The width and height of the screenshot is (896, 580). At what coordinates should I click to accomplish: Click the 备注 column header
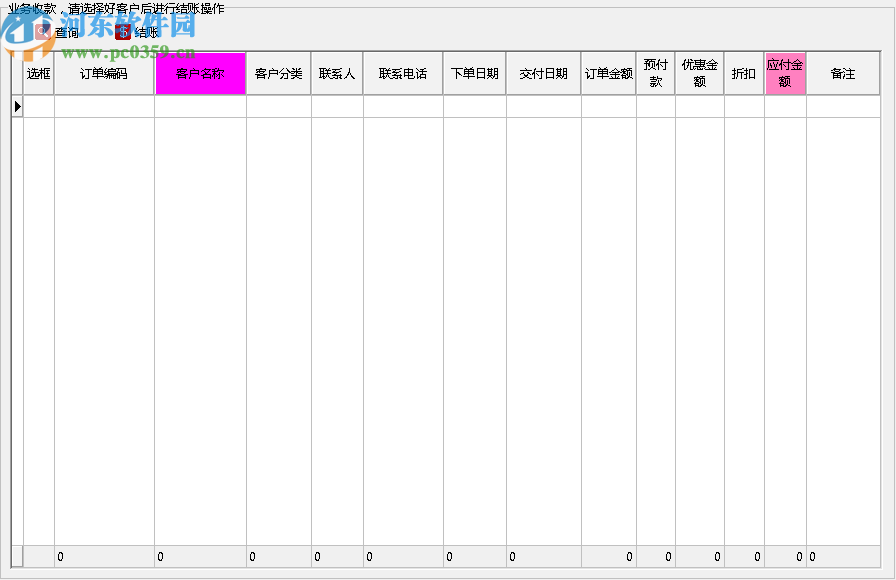coord(843,74)
